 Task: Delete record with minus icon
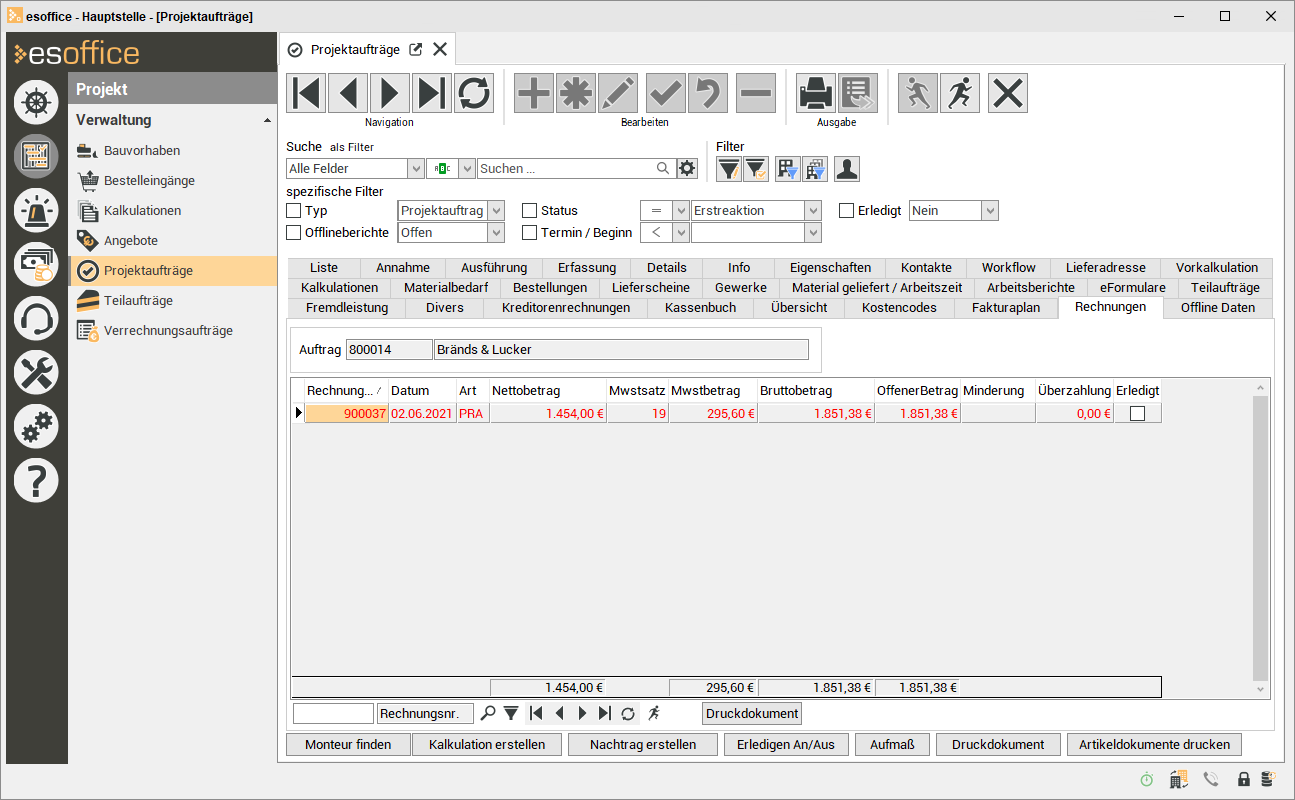(x=756, y=93)
